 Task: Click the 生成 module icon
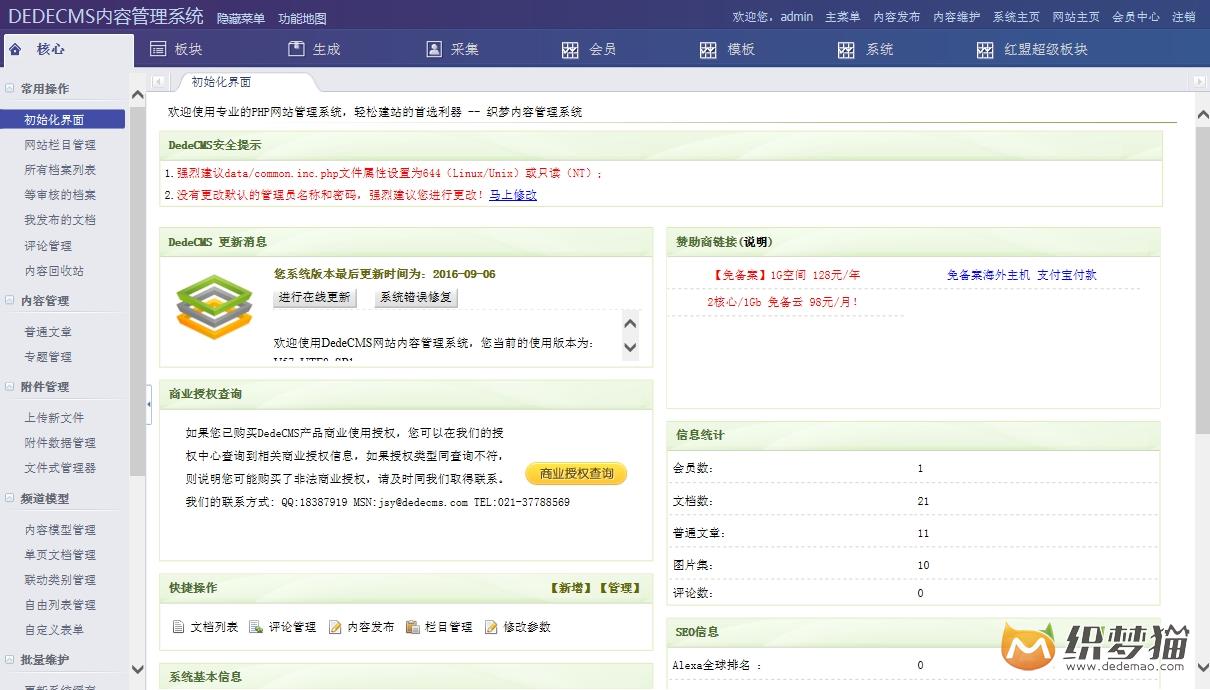pos(296,49)
